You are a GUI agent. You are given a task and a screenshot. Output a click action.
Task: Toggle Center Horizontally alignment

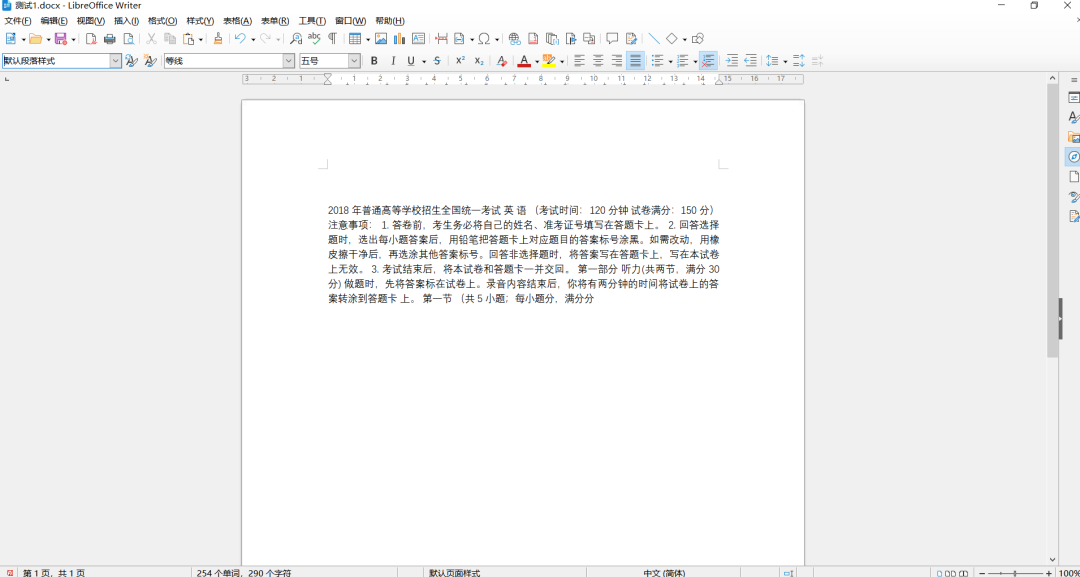tap(599, 61)
